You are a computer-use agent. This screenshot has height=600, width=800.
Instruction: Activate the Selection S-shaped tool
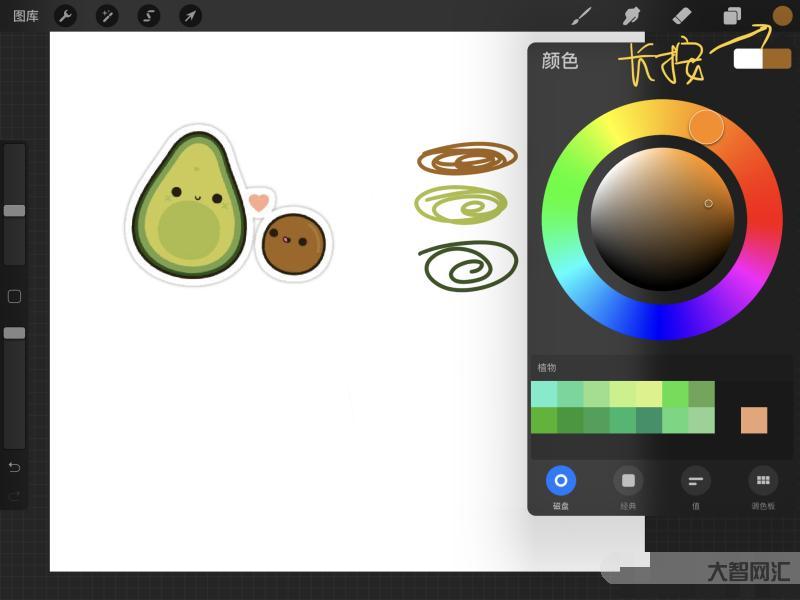148,16
